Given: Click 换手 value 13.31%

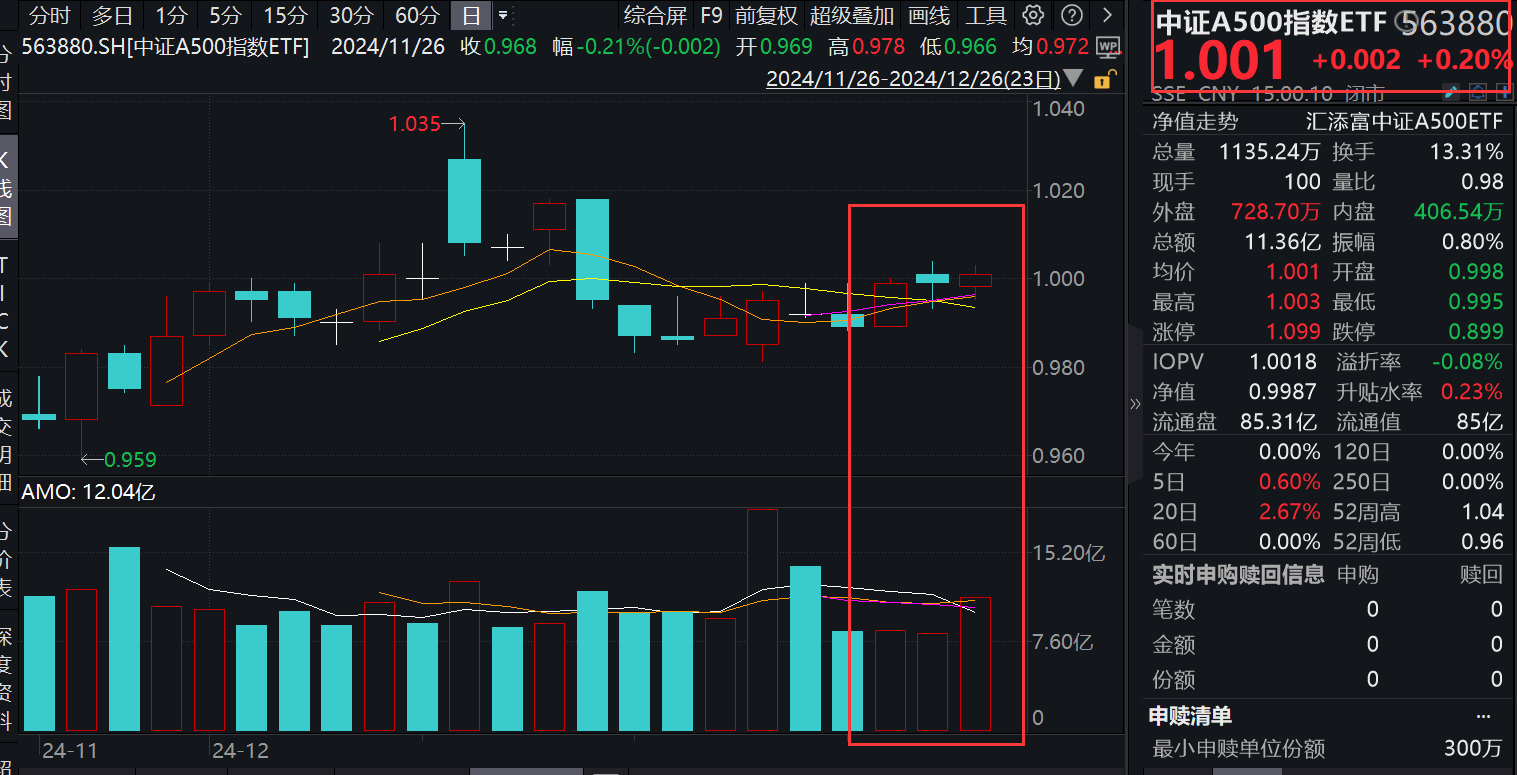Looking at the screenshot, I should click(x=1466, y=152).
